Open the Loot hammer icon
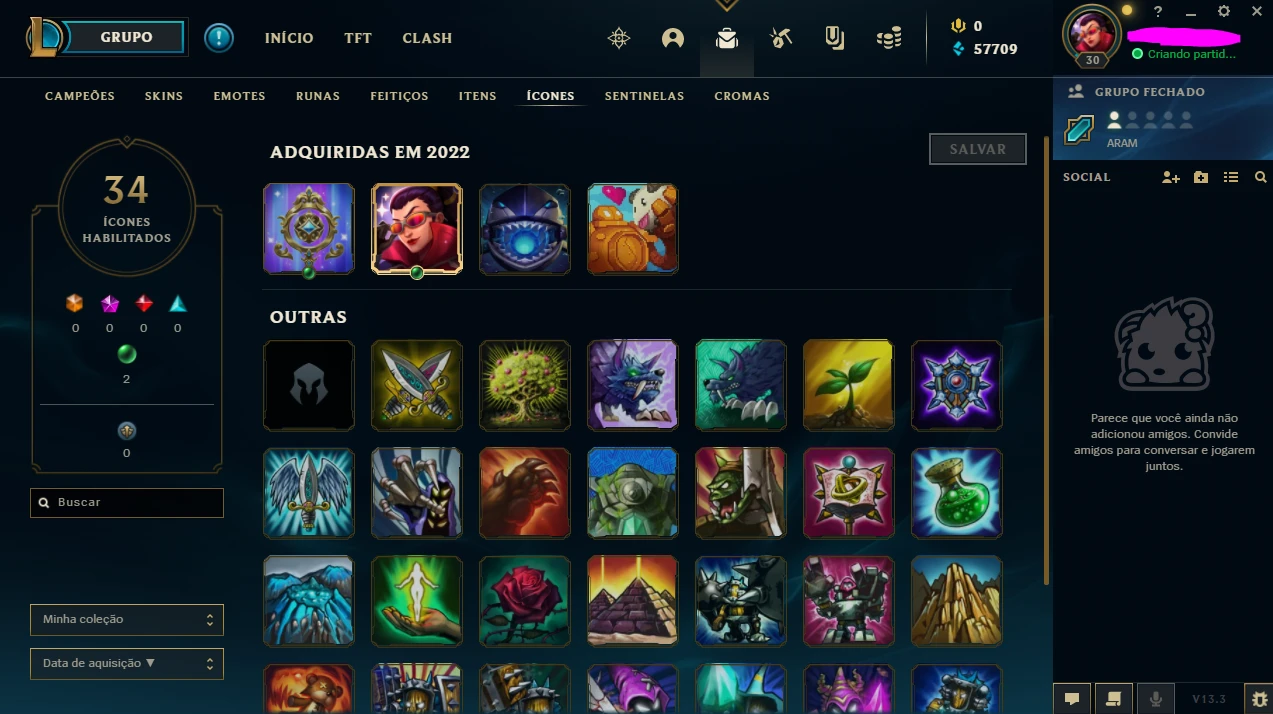The height and width of the screenshot is (714, 1273). pyautogui.click(x=780, y=38)
